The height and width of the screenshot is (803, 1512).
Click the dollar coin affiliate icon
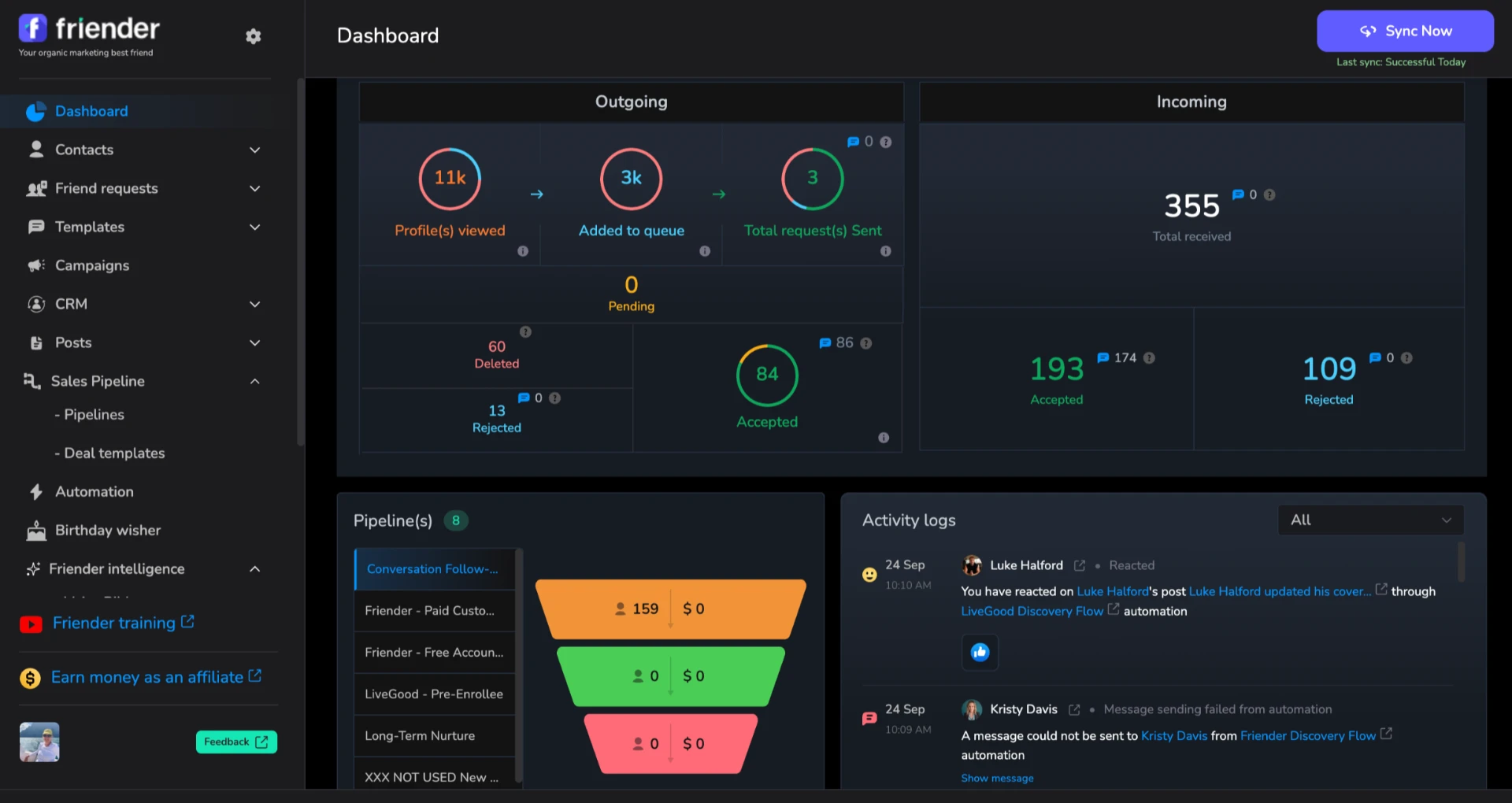pos(30,678)
